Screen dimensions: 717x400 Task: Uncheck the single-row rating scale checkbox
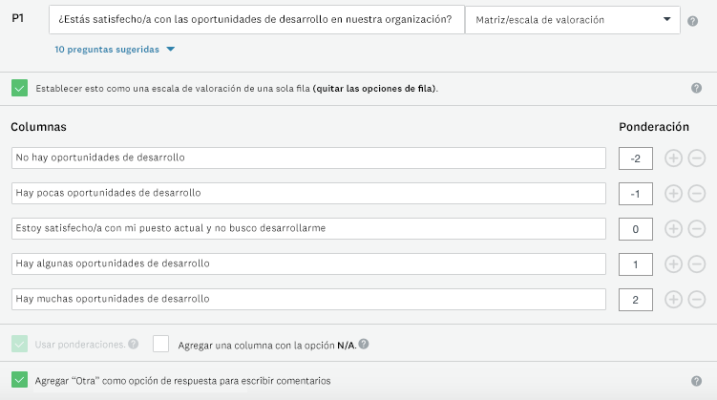pos(20,88)
